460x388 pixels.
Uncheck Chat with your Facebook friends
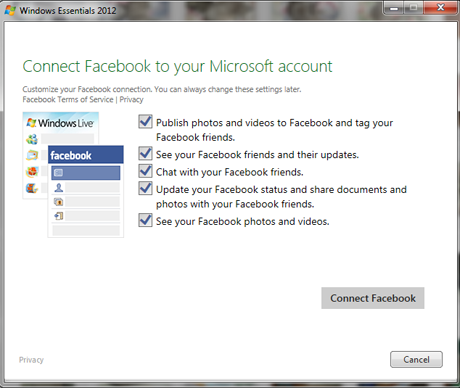pyautogui.click(x=145, y=171)
